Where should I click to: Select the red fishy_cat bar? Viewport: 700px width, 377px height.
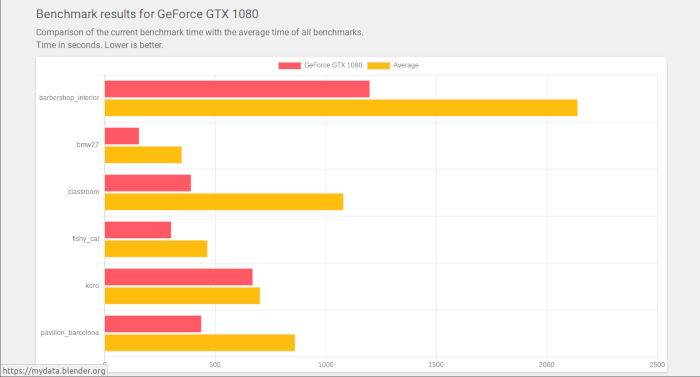click(138, 230)
